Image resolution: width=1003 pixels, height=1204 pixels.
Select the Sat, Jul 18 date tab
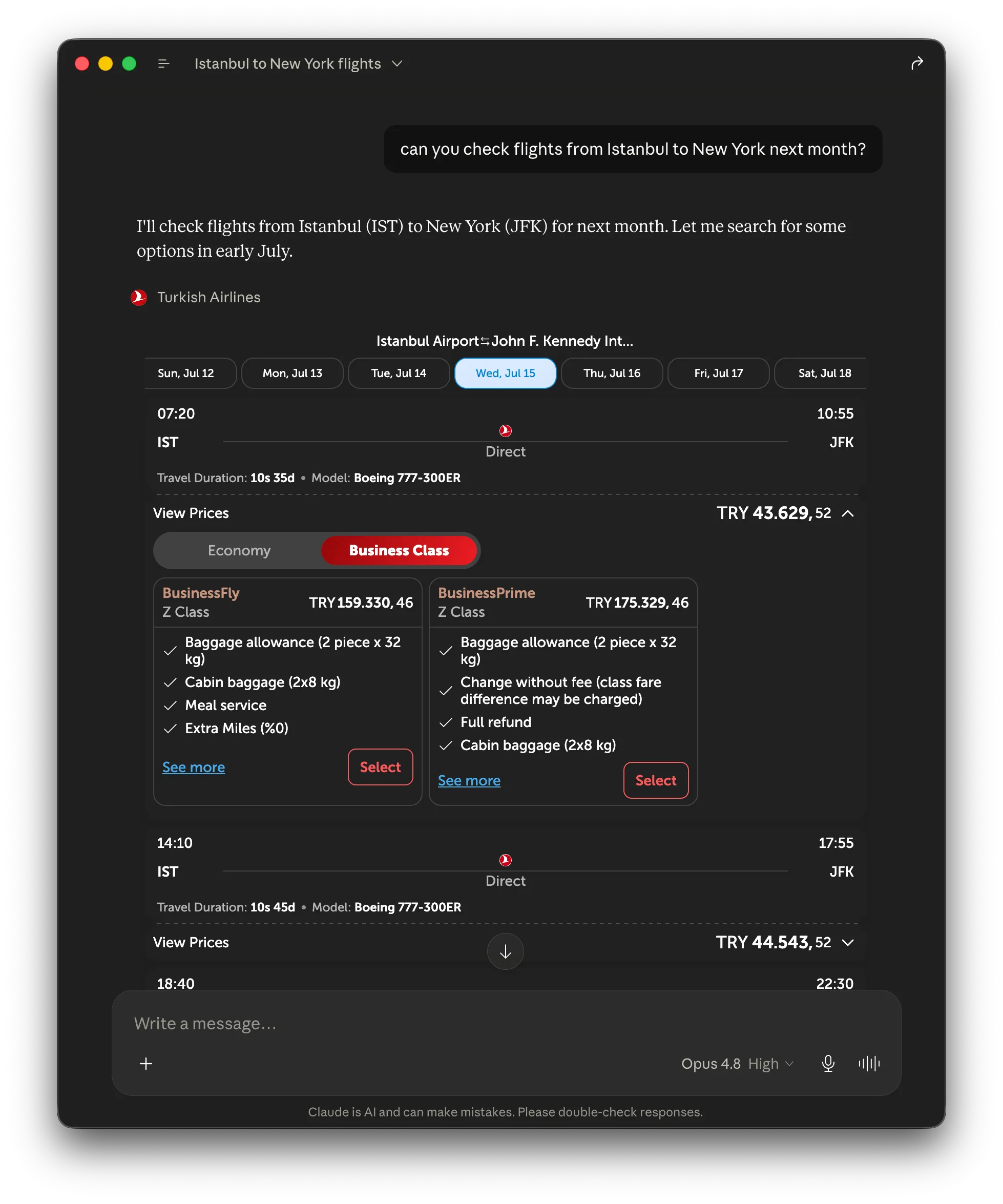pos(821,373)
